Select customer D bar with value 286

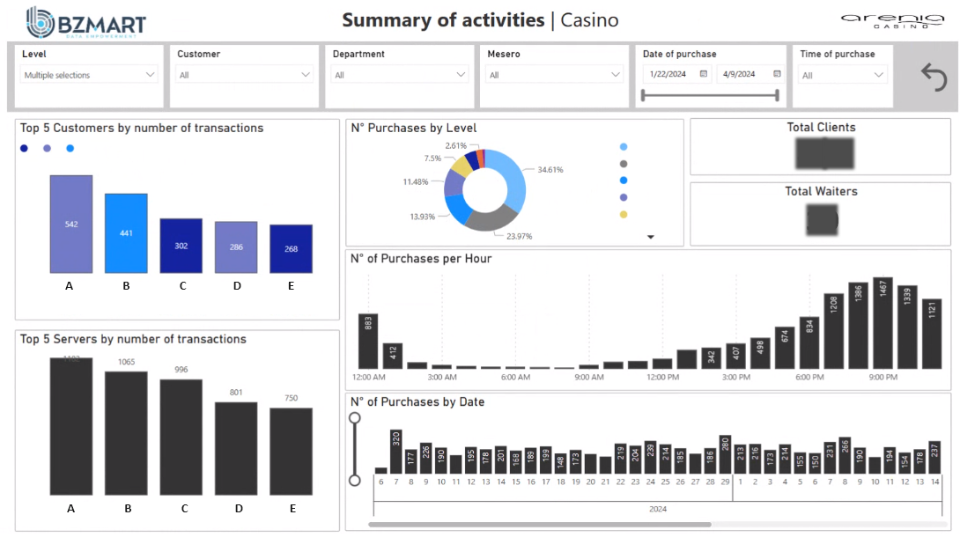pyautogui.click(x=236, y=247)
